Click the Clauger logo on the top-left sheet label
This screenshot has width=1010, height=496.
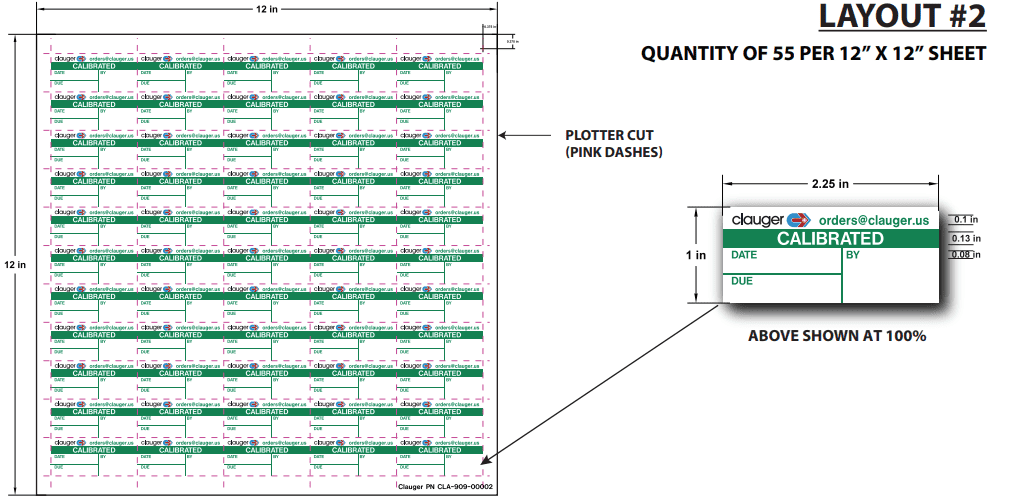click(68, 59)
